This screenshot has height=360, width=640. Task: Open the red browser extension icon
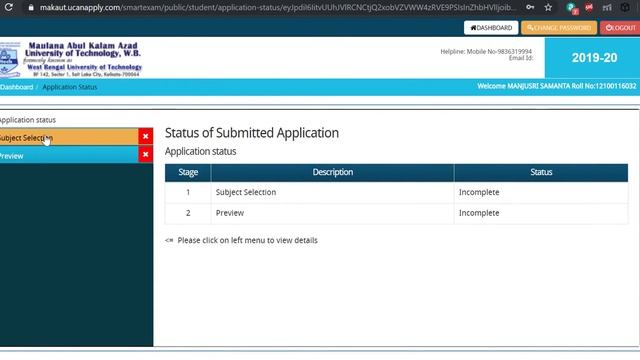point(589,7)
